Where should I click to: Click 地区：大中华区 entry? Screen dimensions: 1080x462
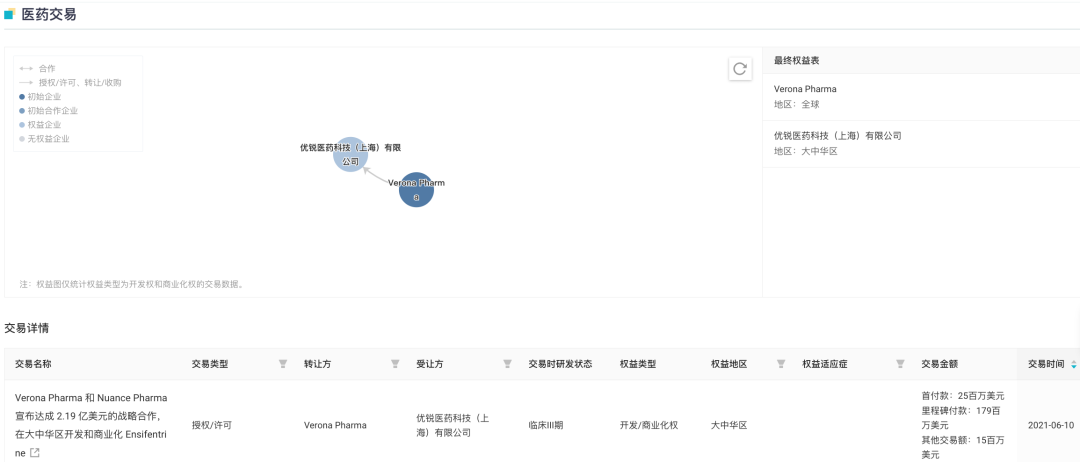(x=806, y=151)
